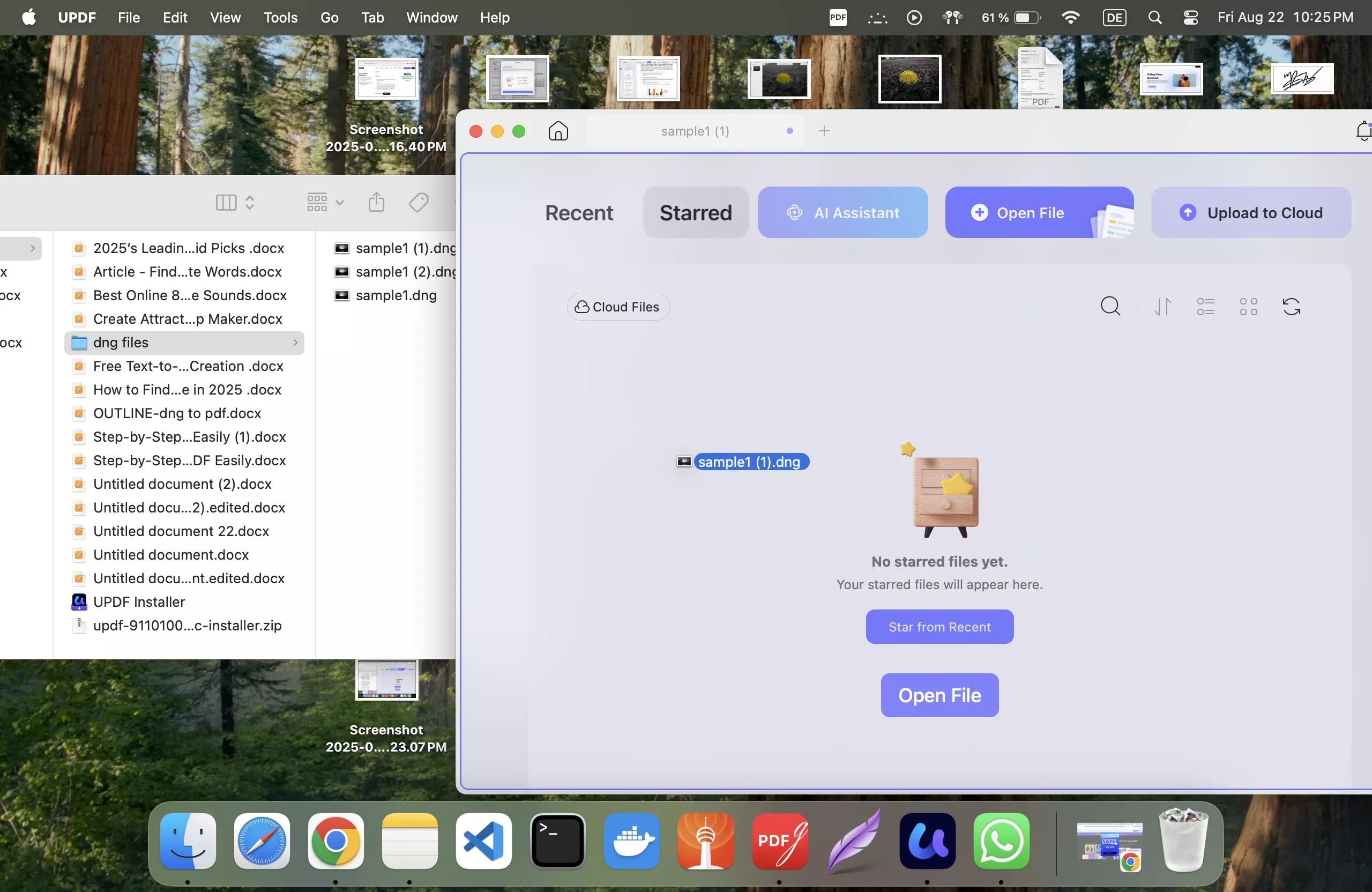
Task: Click the UPDF home icon
Action: (558, 131)
